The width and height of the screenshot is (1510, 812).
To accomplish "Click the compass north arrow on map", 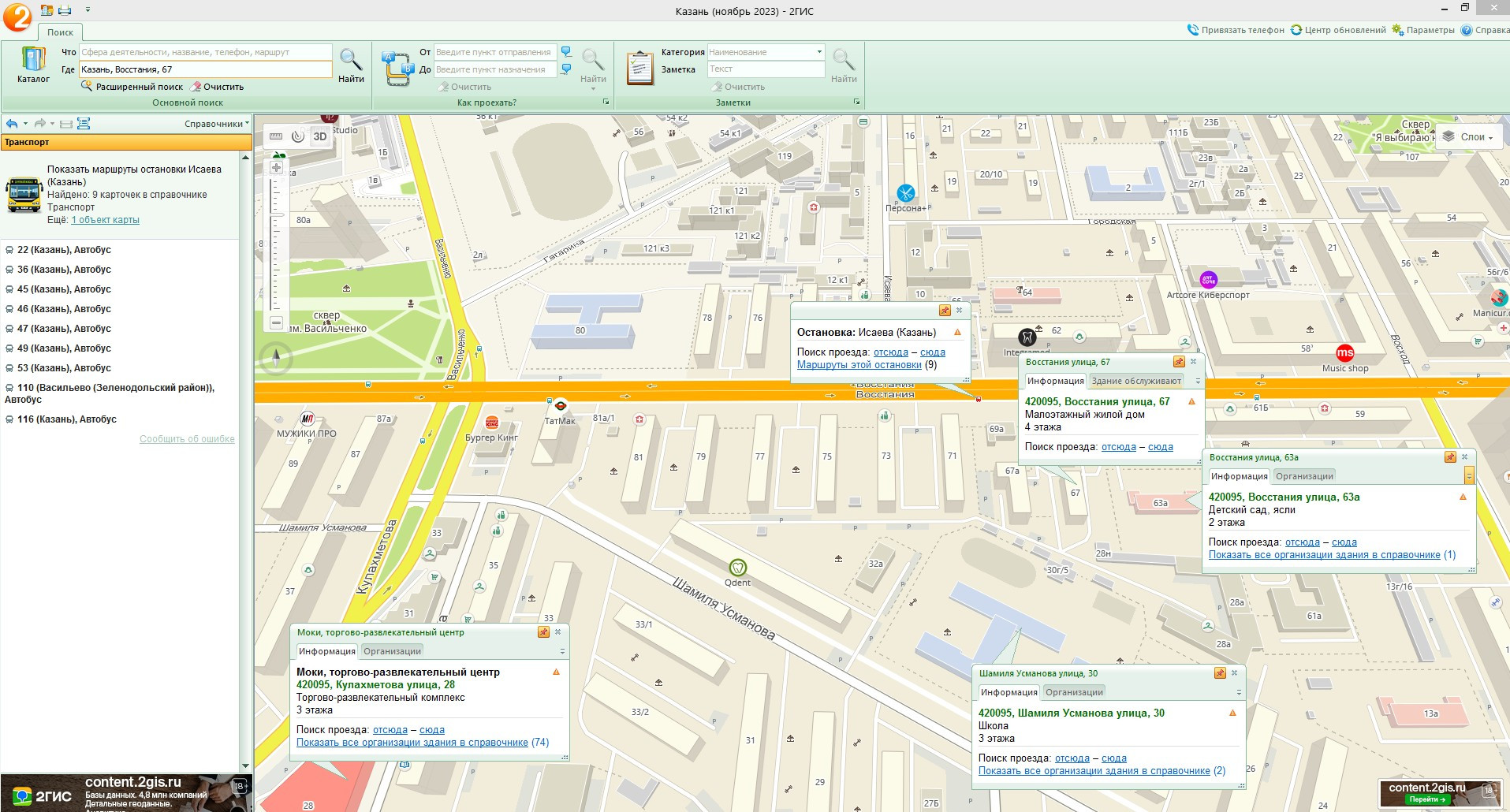I will pos(276,359).
